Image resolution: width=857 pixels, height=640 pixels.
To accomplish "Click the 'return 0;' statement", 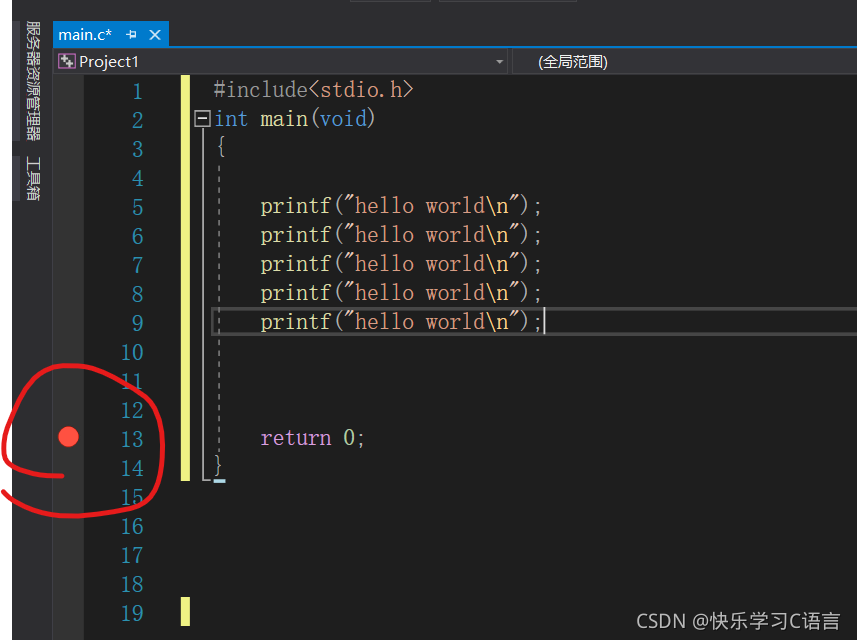I will coord(312,438).
